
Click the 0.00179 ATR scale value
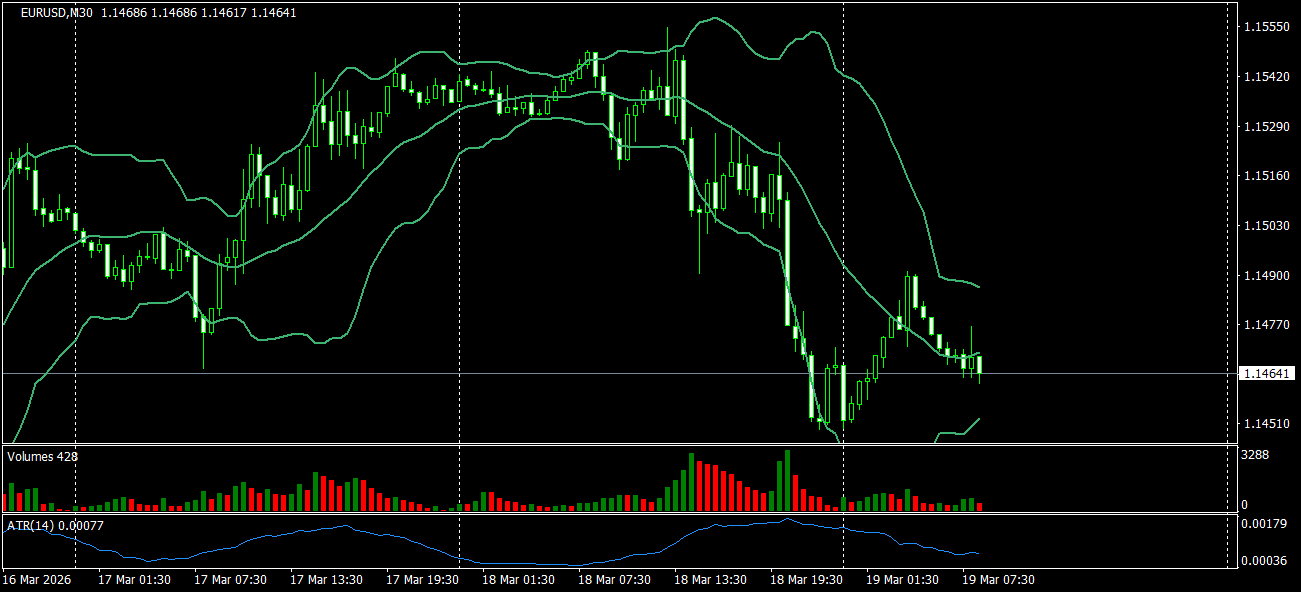pos(1263,524)
